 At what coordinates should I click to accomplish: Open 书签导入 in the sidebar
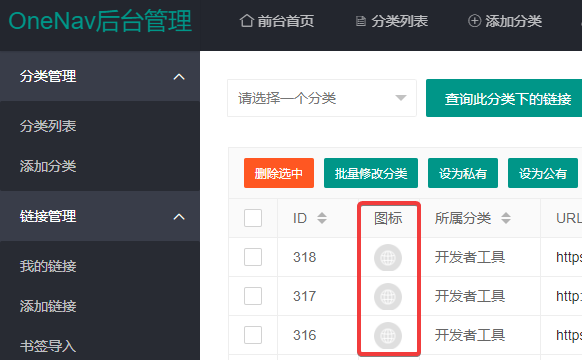(x=48, y=346)
